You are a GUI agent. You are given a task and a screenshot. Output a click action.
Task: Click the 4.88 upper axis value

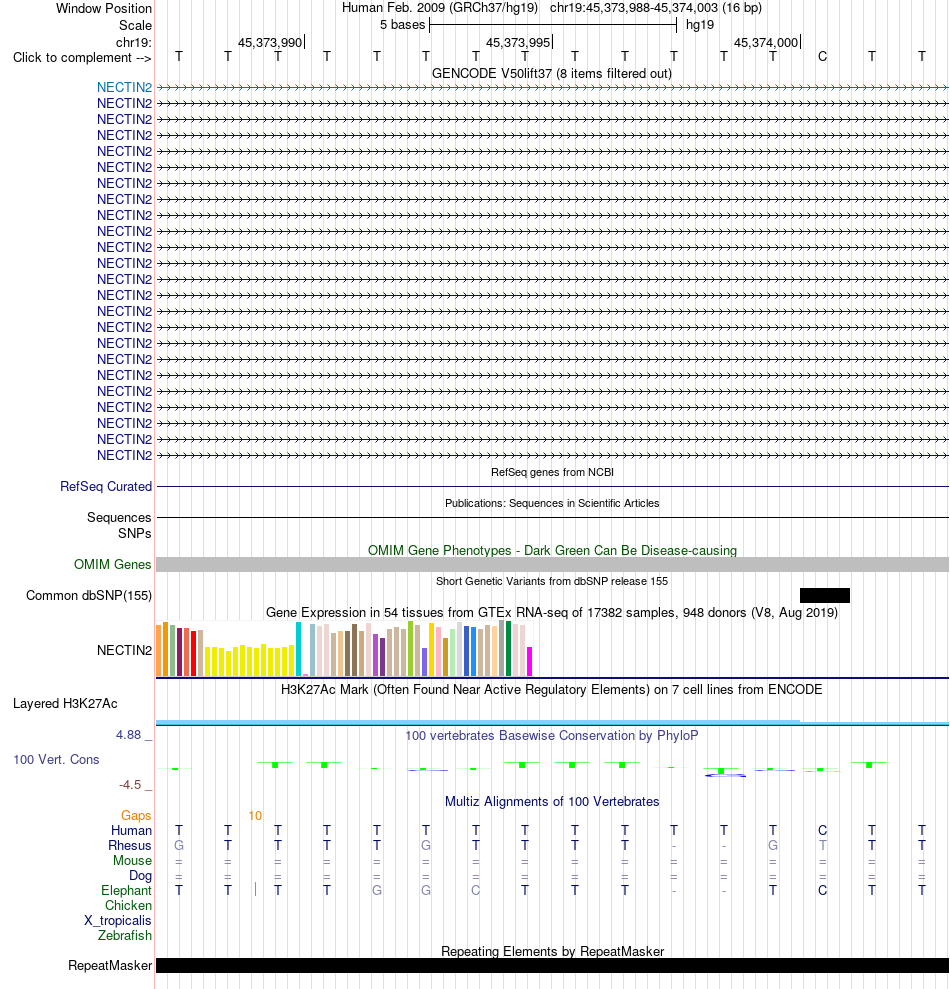tap(128, 734)
